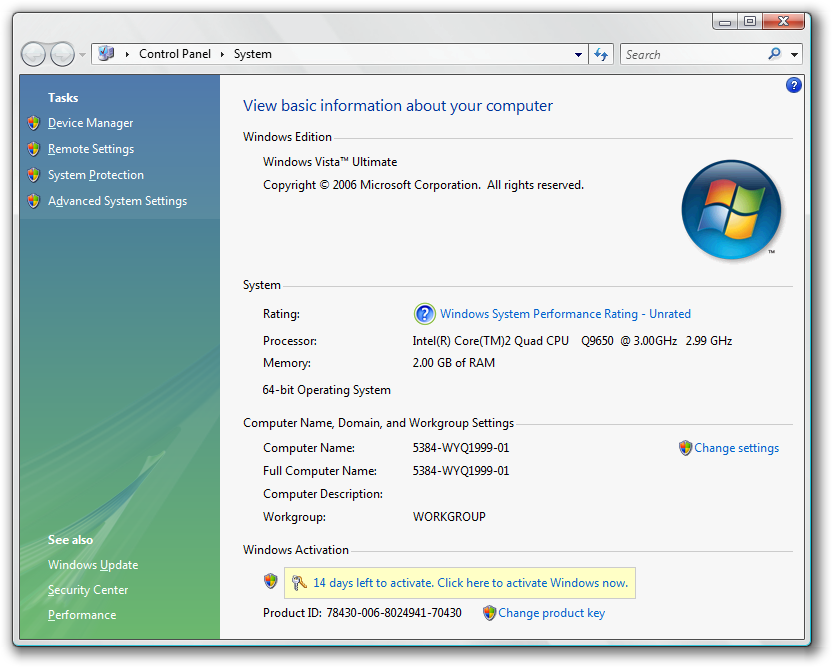Expand the address bar history dropdown arrow
The width and height of the screenshot is (832, 668).
579,55
